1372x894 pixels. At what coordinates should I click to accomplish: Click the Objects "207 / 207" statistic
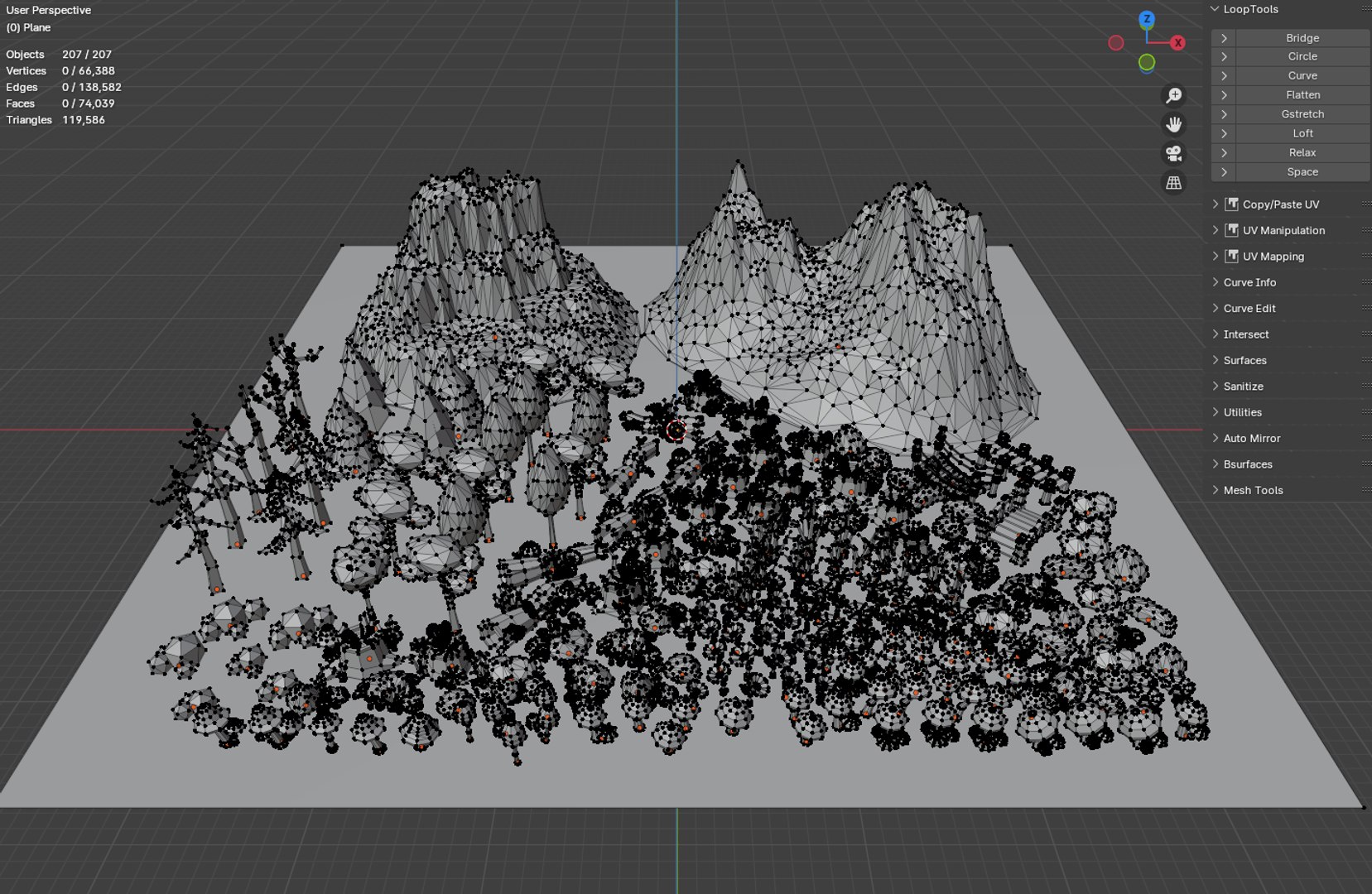point(87,55)
